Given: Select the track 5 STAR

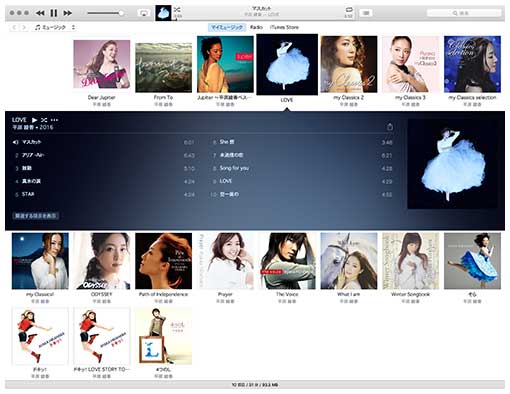Looking at the screenshot, I should click(103, 194).
